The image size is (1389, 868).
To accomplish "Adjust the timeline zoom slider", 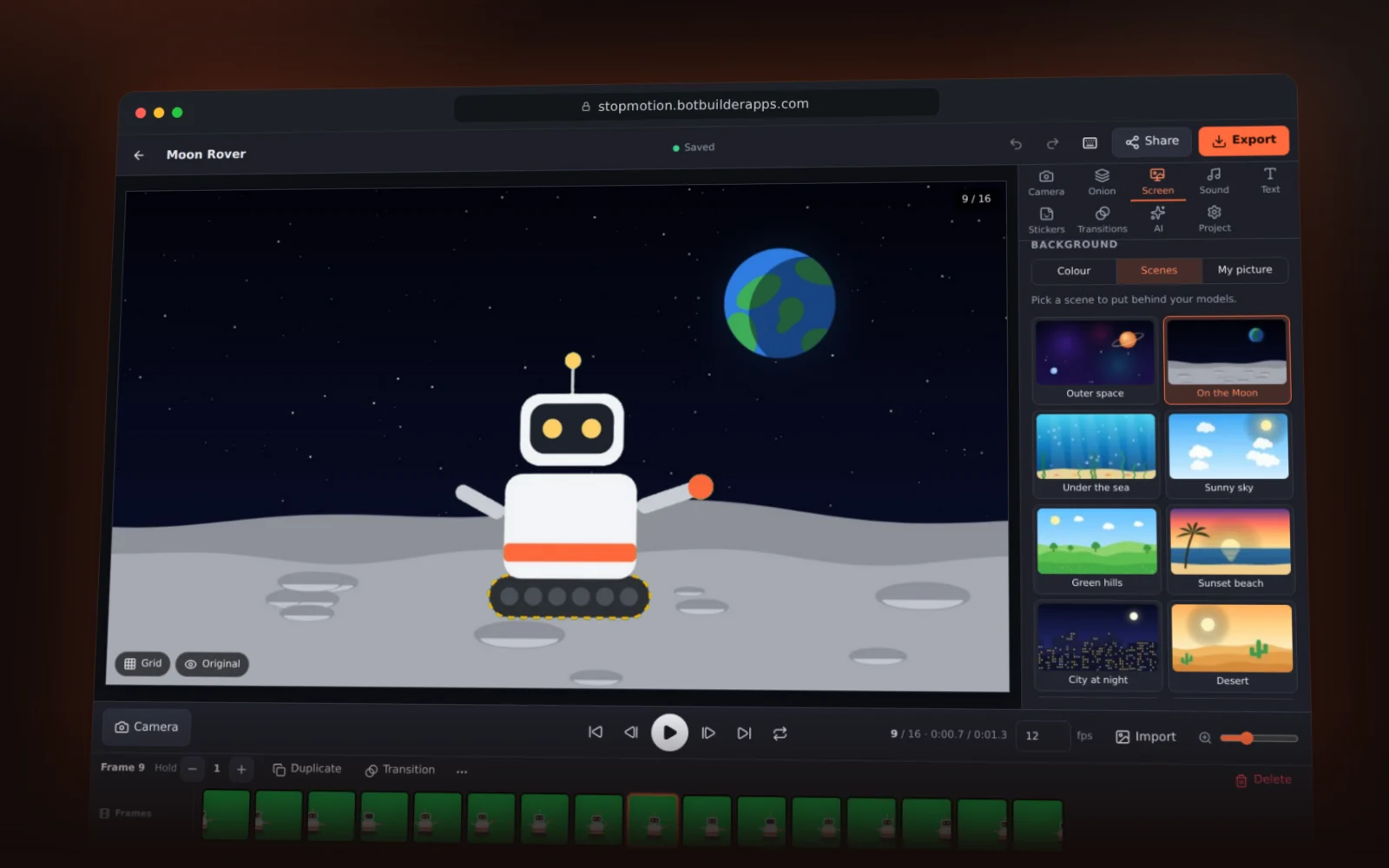I will (1259, 738).
